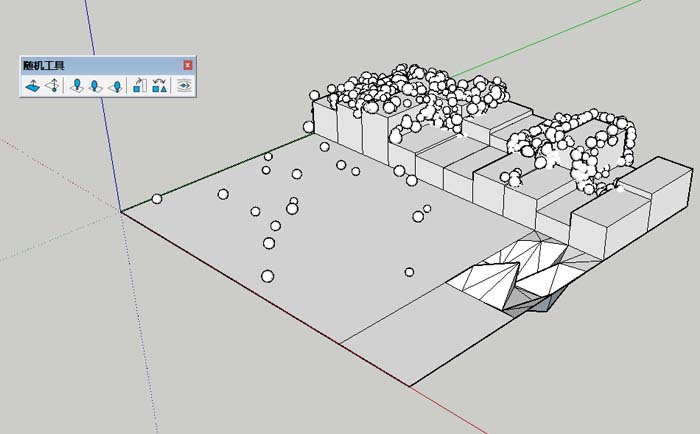
Task: Click the random swap shapes tool icon
Action: (158, 86)
